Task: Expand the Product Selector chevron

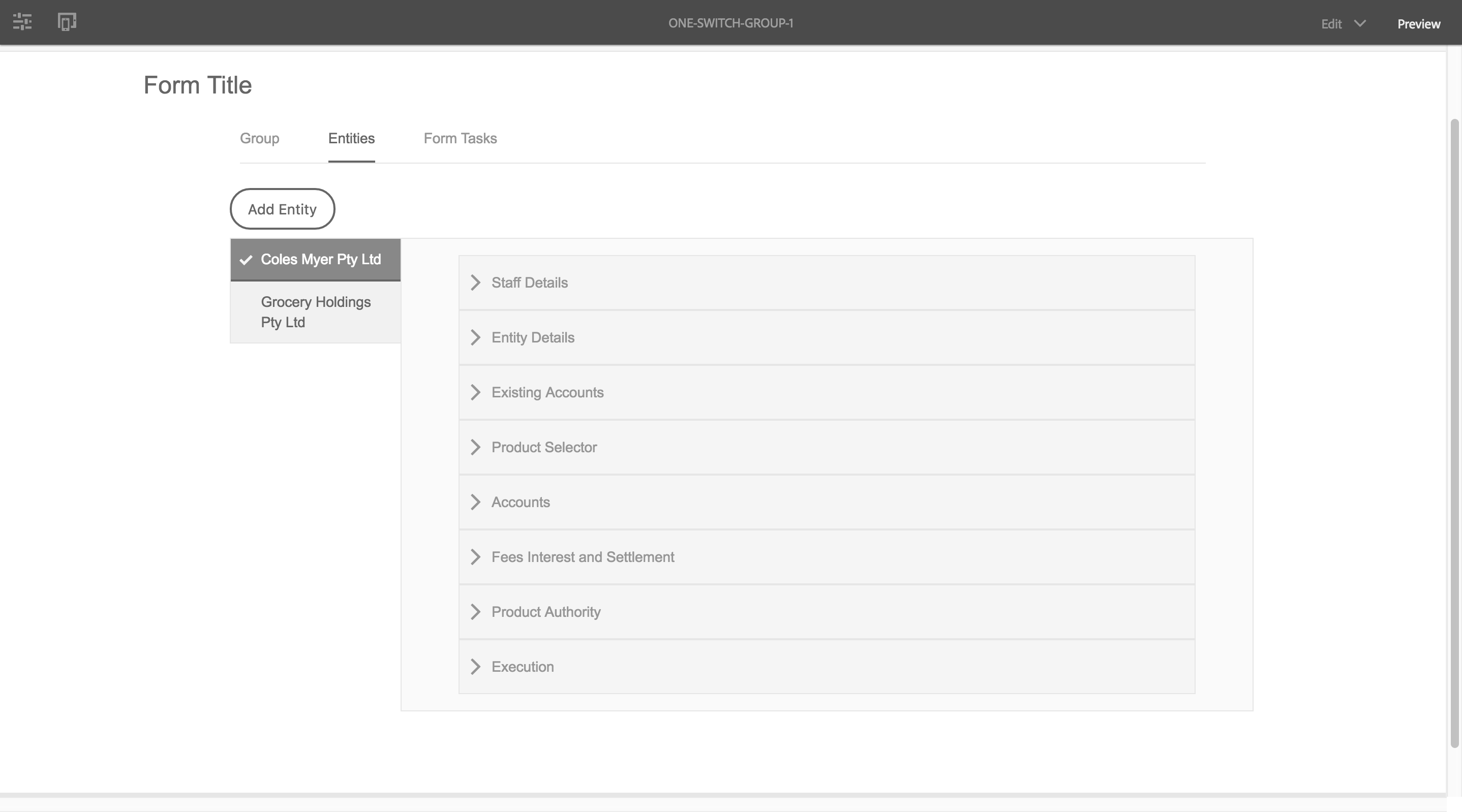Action: pyautogui.click(x=476, y=447)
